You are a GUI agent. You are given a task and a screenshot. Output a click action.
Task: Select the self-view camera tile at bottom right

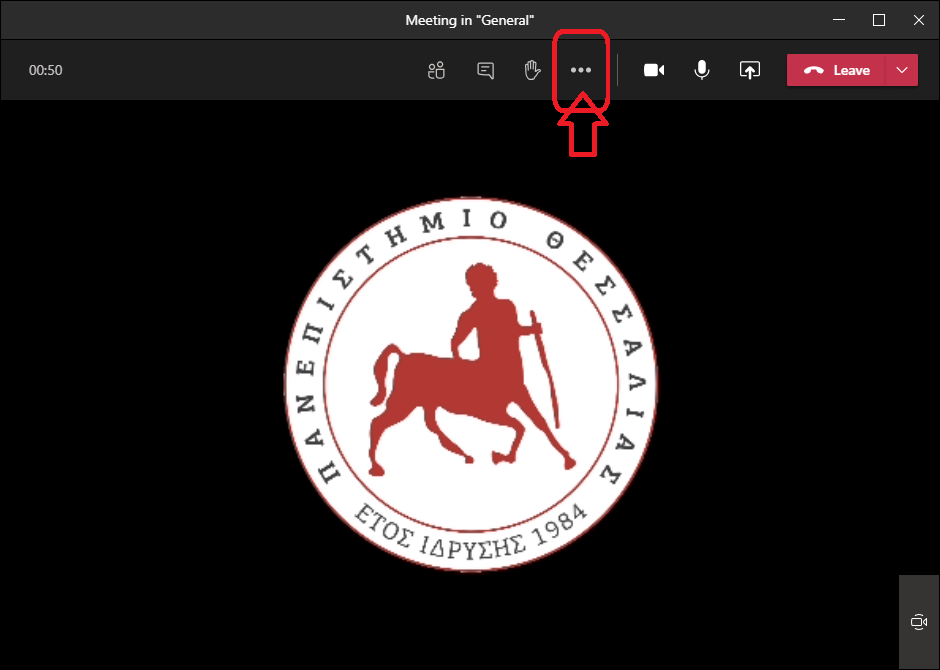[x=919, y=622]
